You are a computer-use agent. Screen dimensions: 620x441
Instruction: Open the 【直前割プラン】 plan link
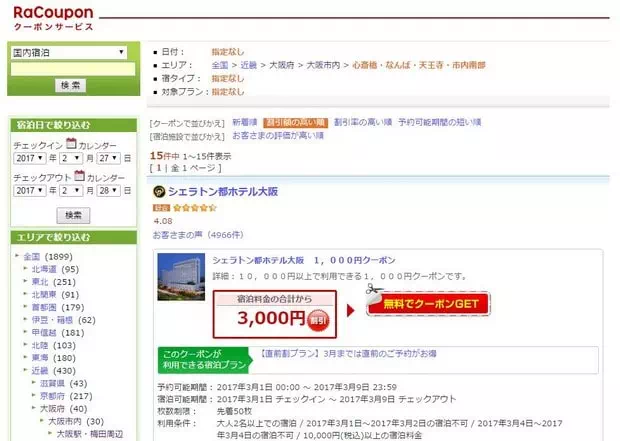(348, 354)
